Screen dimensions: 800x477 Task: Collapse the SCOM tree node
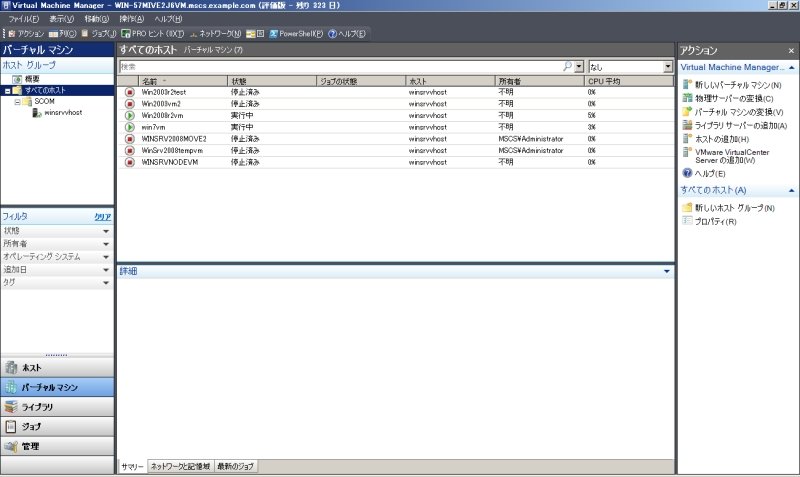tap(17, 102)
